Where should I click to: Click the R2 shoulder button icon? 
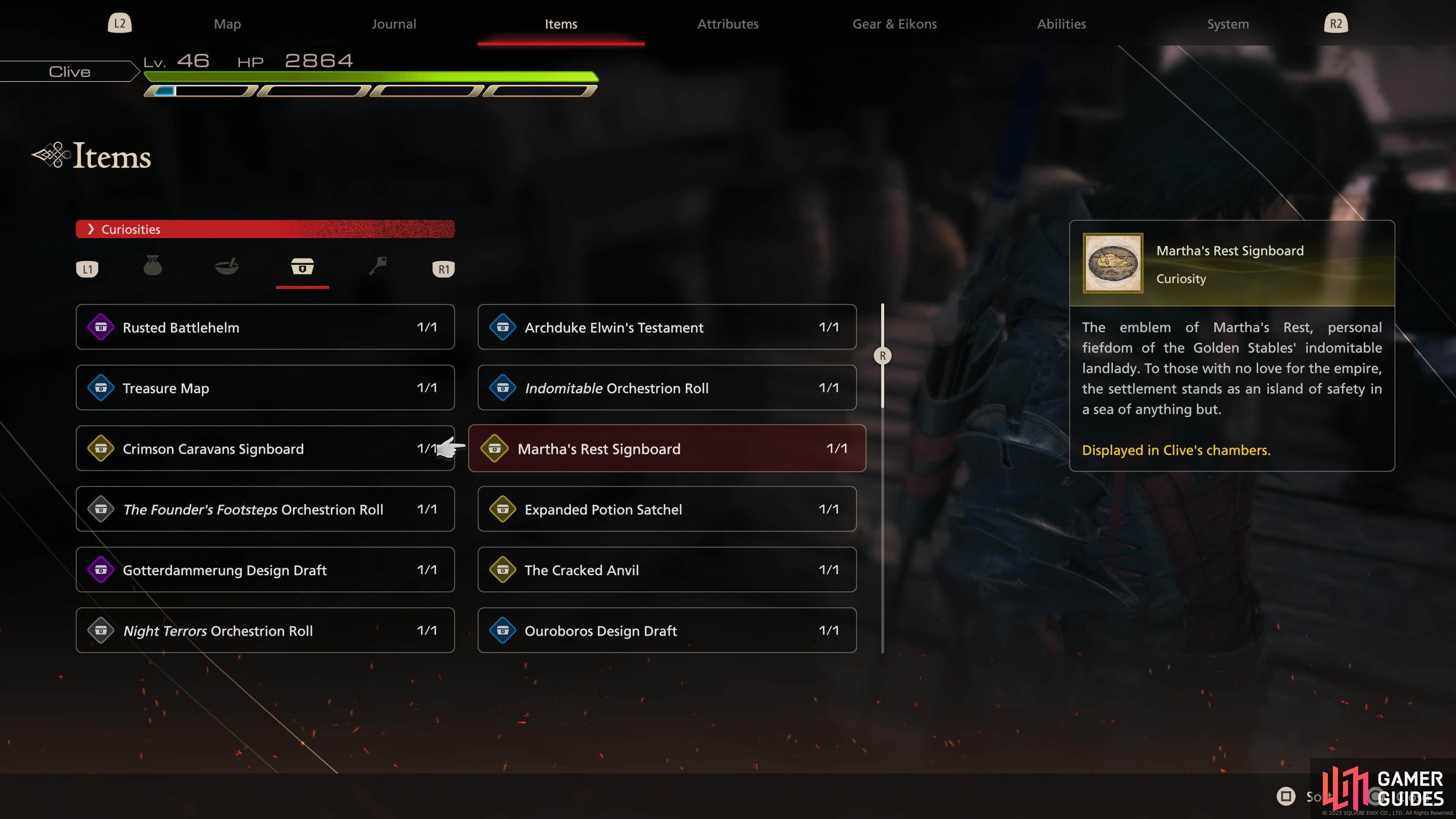[x=1335, y=23]
